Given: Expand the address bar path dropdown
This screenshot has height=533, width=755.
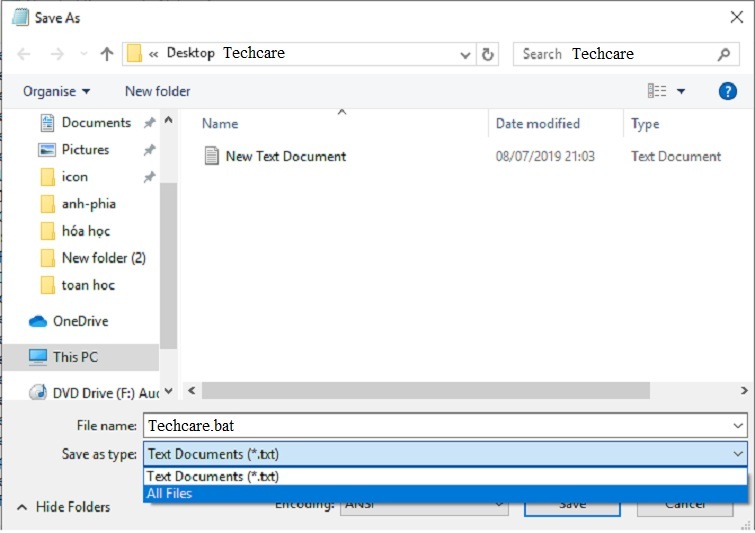Looking at the screenshot, I should [x=465, y=54].
